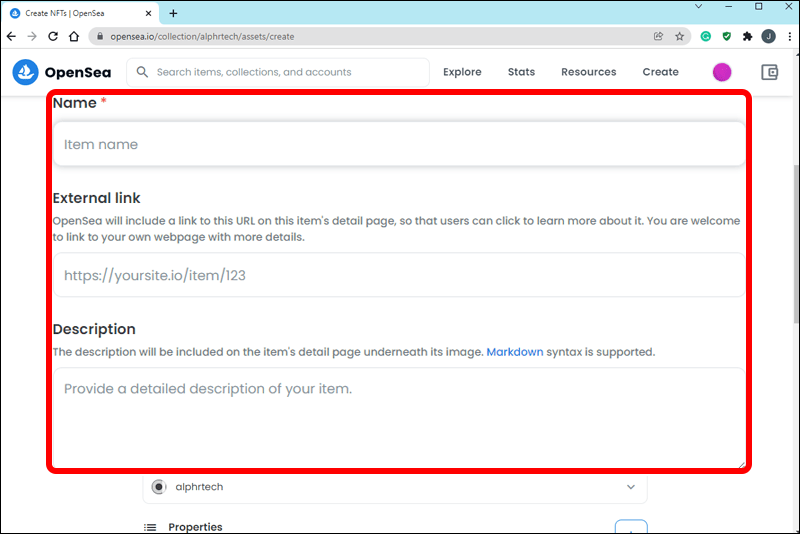Screen dimensions: 800x534
Task: Open the wallet icon in the navbar
Action: [x=769, y=72]
